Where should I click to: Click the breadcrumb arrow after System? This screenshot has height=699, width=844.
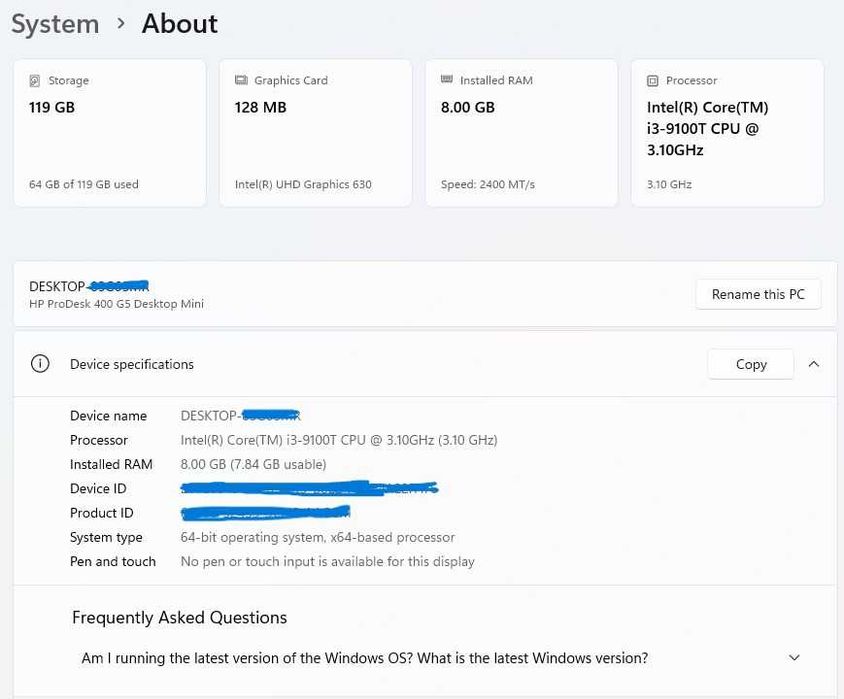pos(121,23)
